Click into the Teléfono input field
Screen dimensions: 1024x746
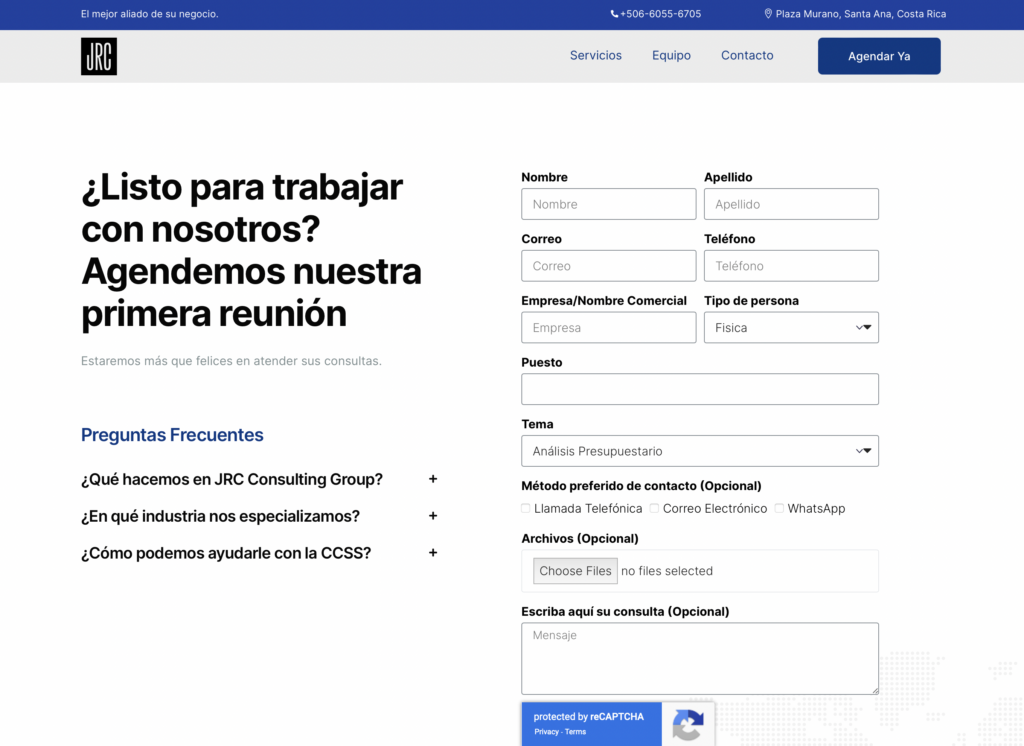click(x=791, y=266)
